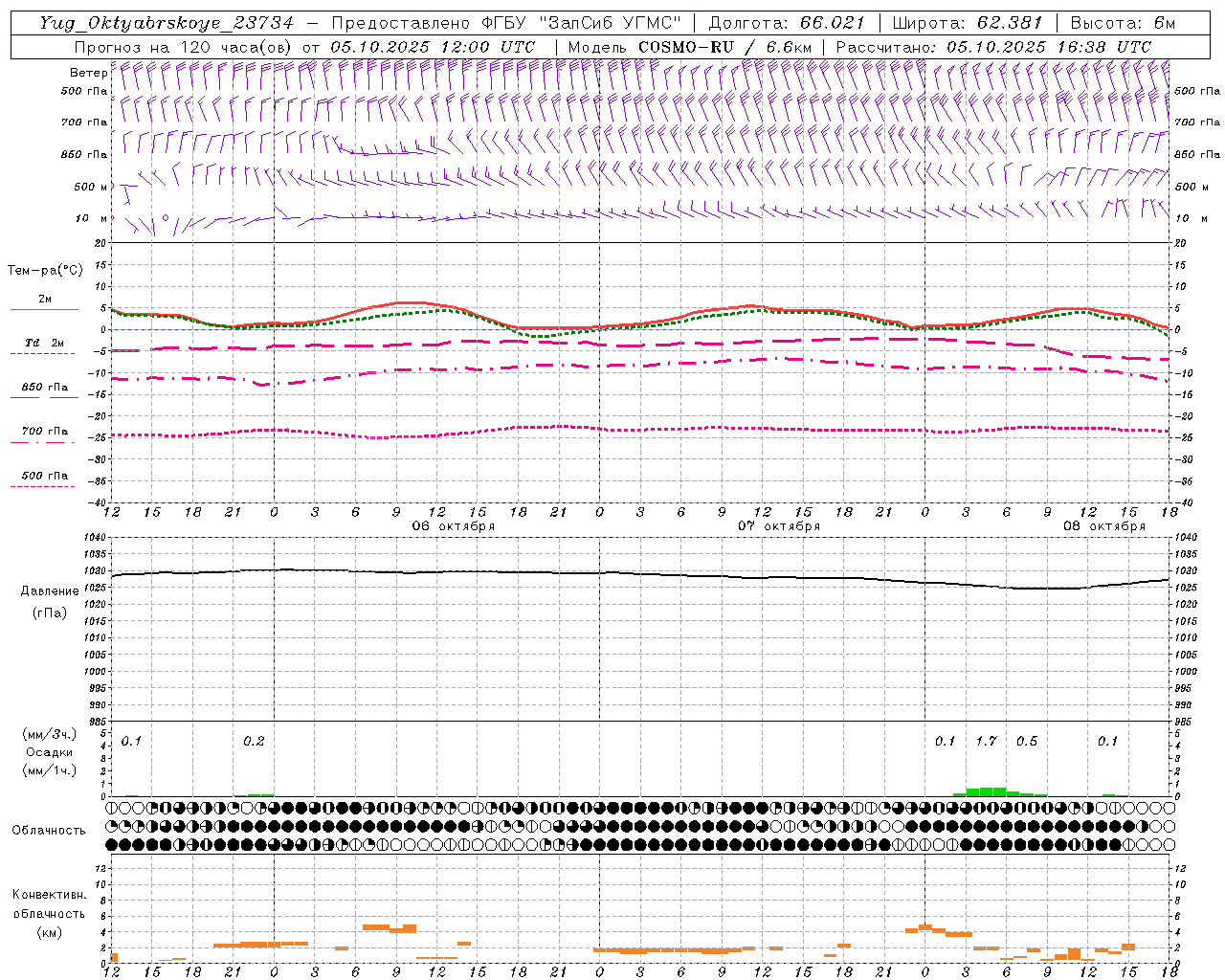1225x980 pixels.
Task: Click the '07 октября' date label
Action: tap(778, 526)
